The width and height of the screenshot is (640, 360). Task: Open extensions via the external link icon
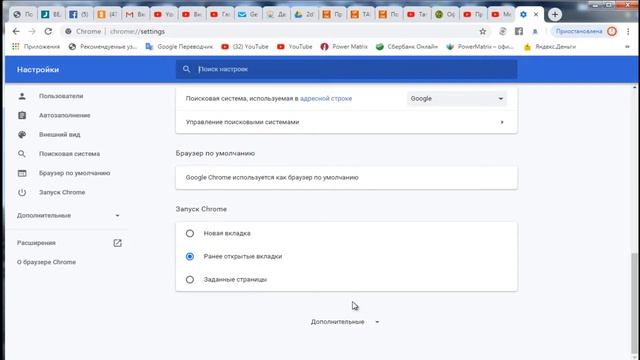(x=117, y=243)
